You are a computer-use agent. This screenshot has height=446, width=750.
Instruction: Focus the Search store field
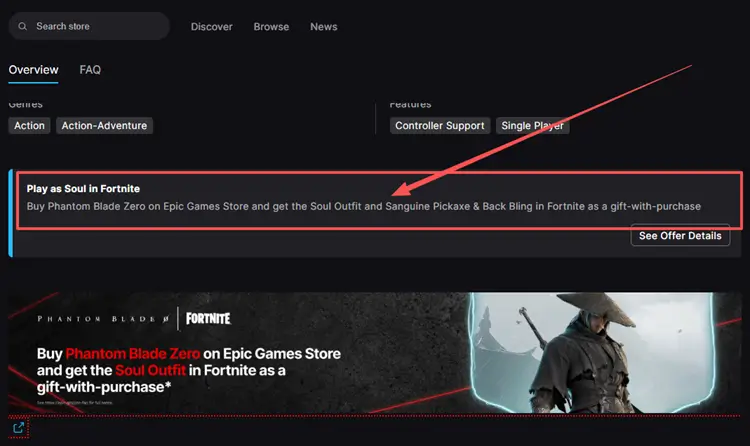[89, 26]
